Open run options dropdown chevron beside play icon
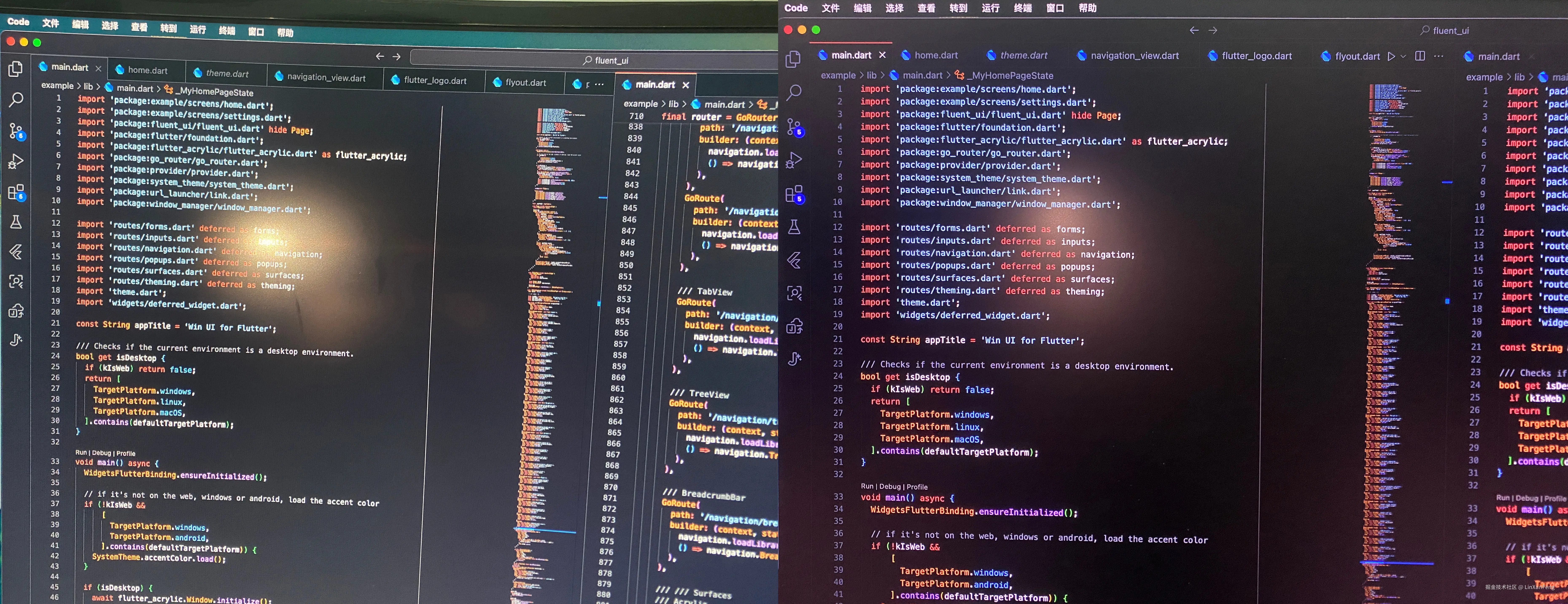Viewport: 1568px width, 604px height. point(1403,56)
